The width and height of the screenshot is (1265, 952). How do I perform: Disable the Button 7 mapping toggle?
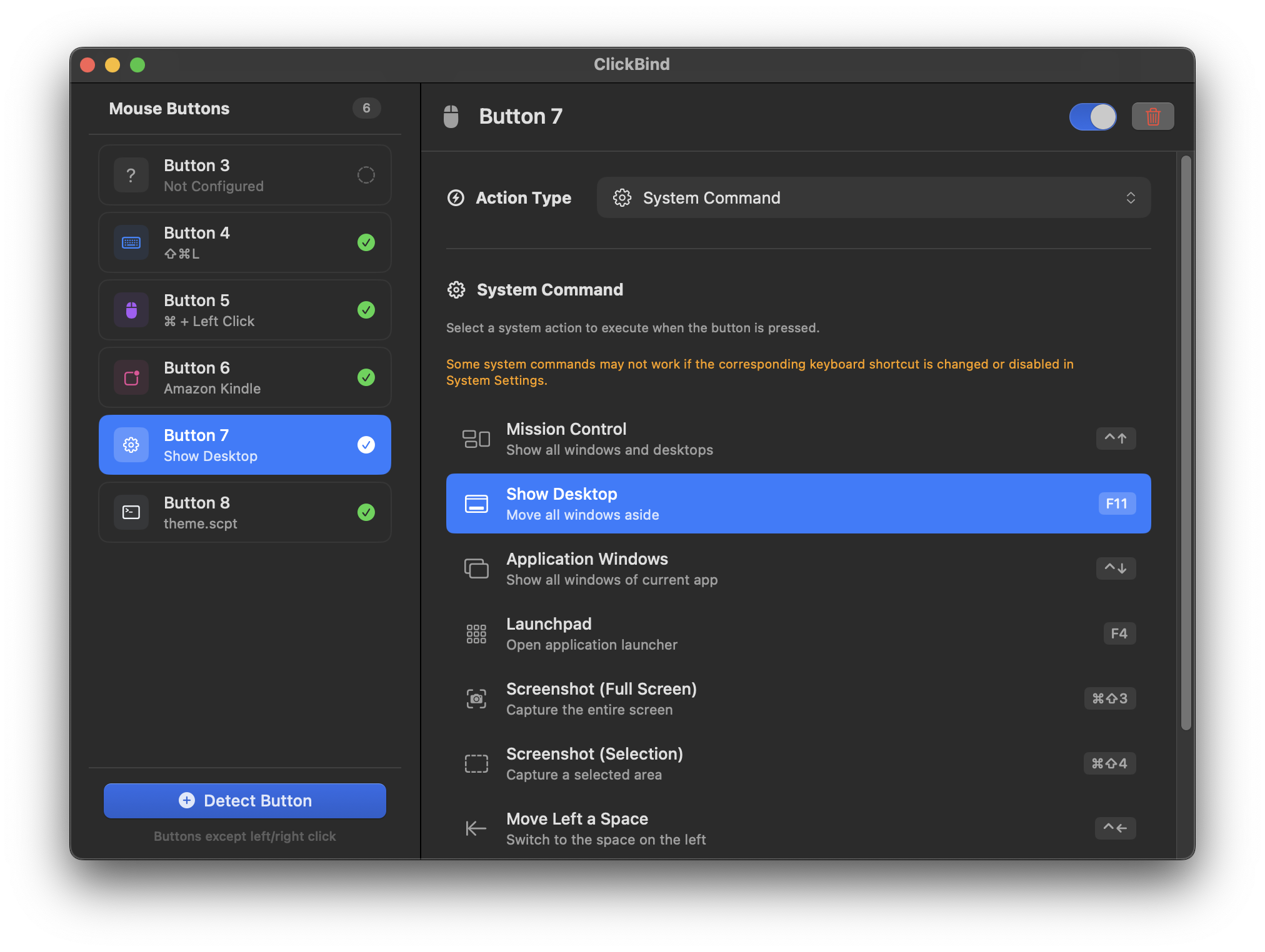click(x=1092, y=116)
